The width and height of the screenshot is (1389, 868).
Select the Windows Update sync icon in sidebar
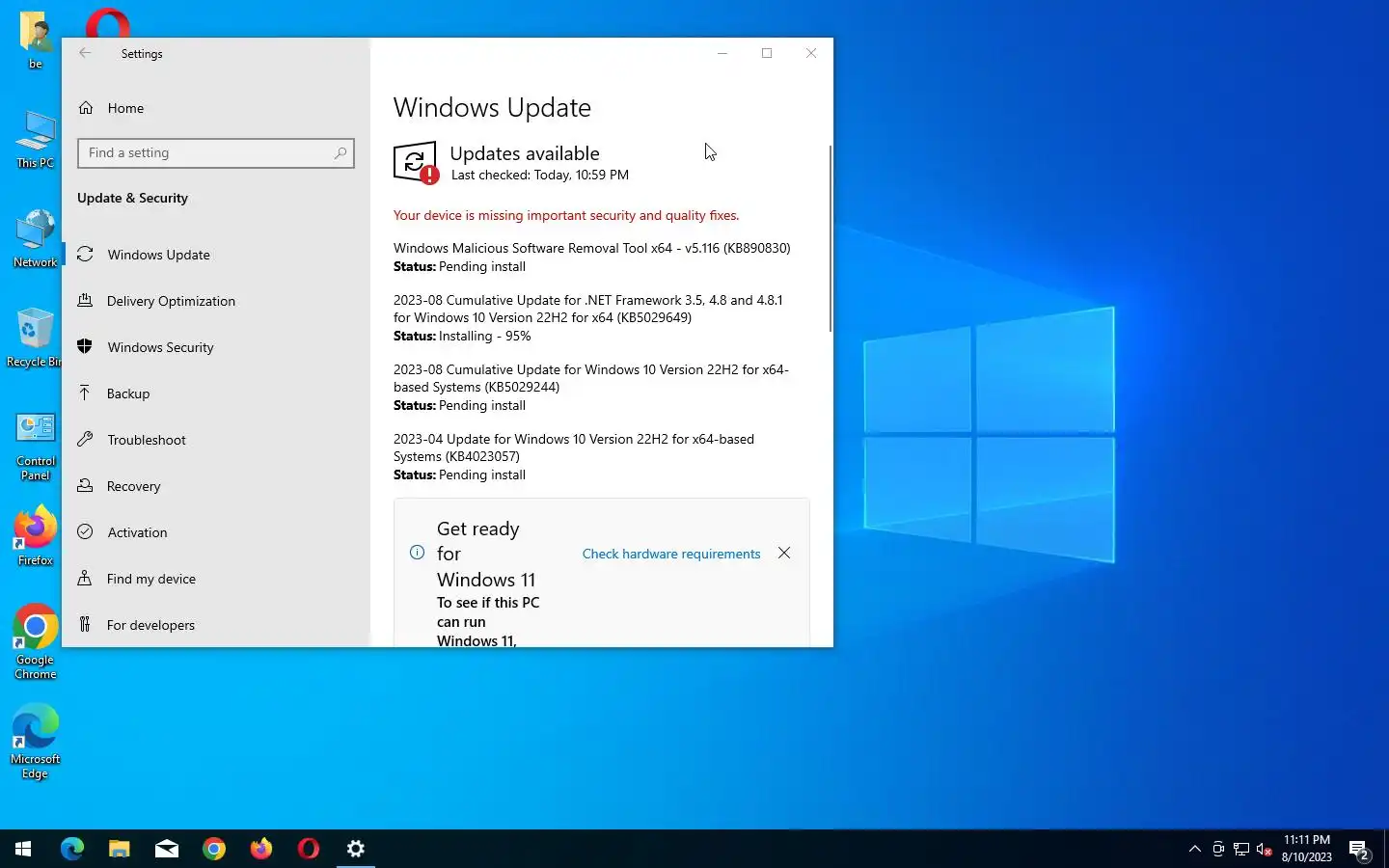[x=85, y=255]
